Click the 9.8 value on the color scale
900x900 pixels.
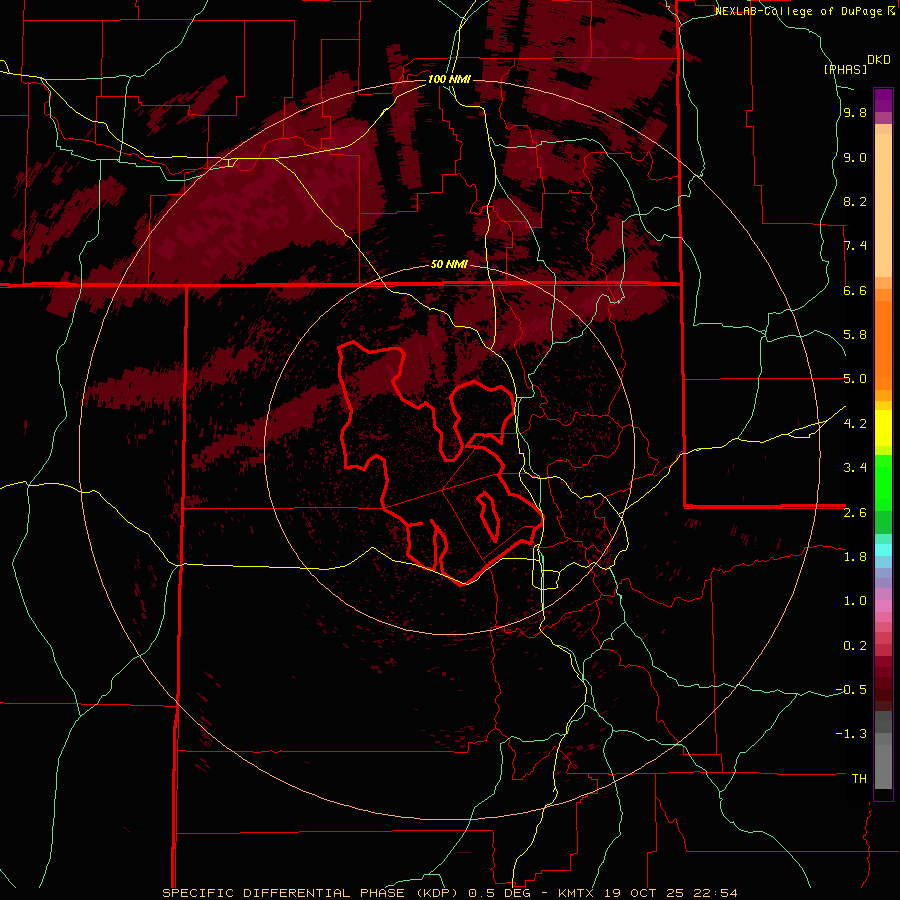coord(855,113)
